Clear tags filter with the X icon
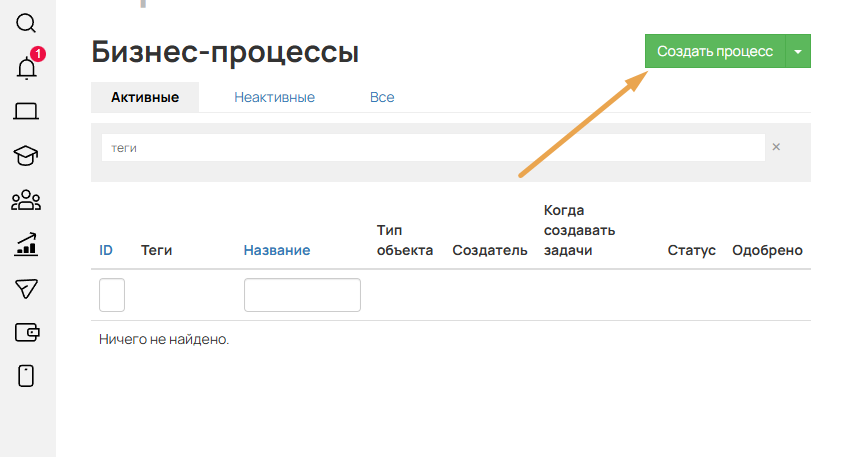 pos(776,147)
